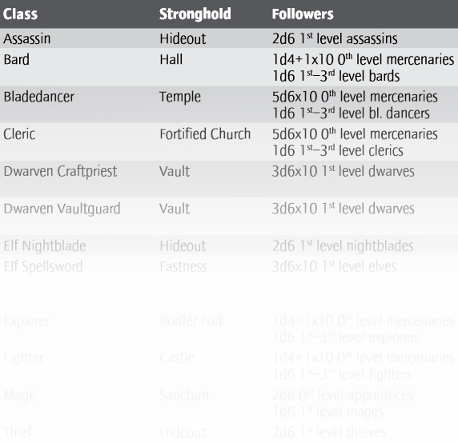Screen dimensions: 458x442
Task: Click the 3d6x10 1st level elves cell
Action: point(334,267)
